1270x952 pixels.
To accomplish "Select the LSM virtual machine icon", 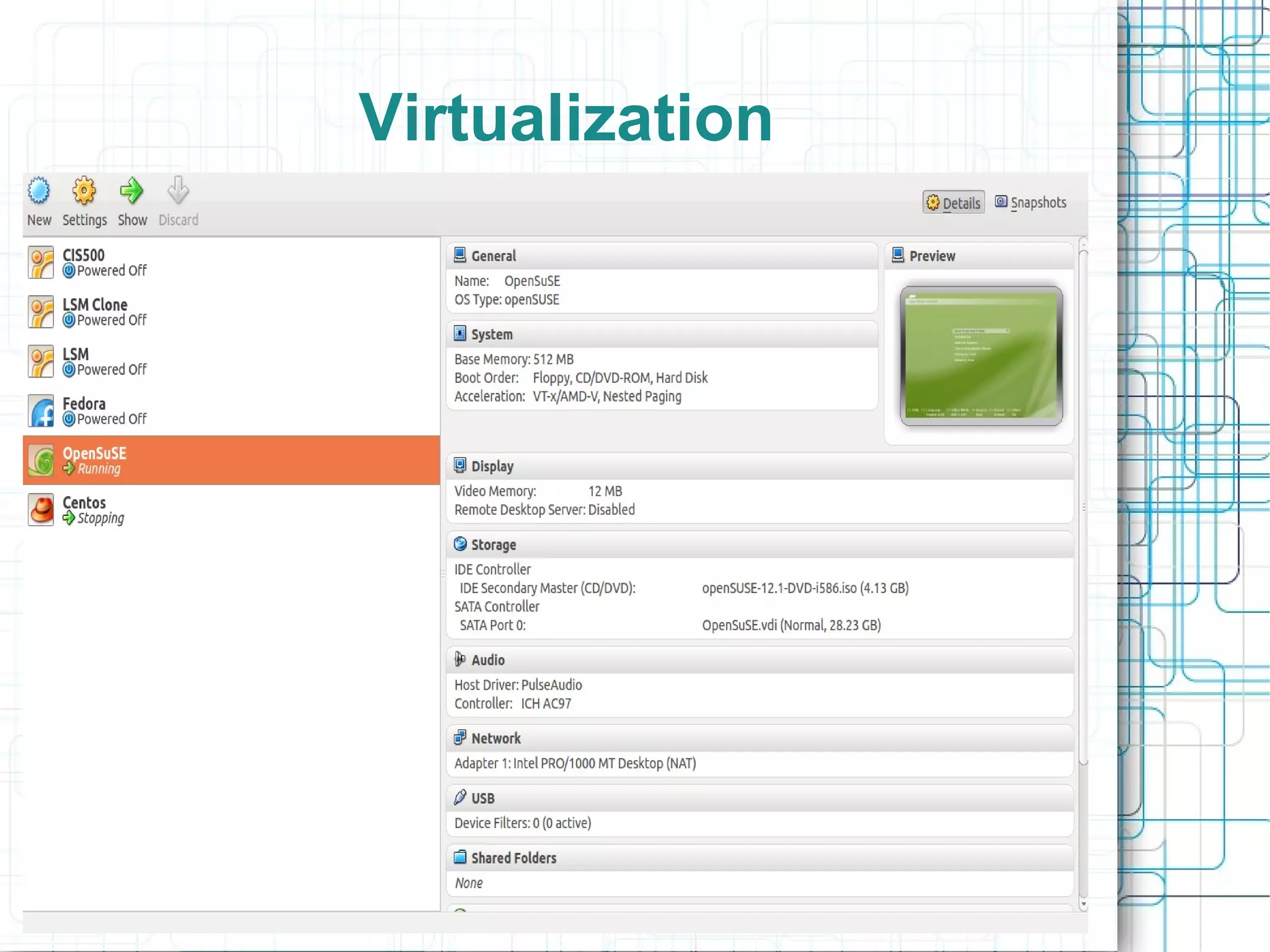I will [41, 362].
